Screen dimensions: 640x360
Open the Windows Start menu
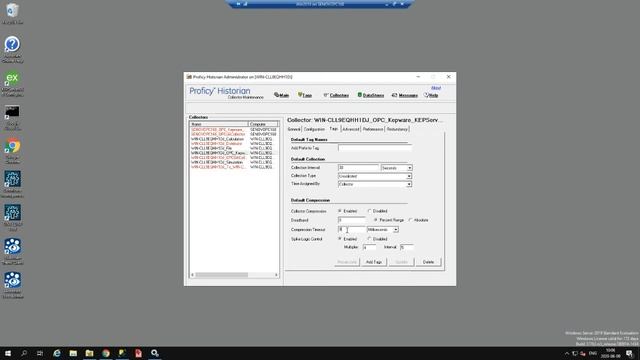[x=8, y=353]
